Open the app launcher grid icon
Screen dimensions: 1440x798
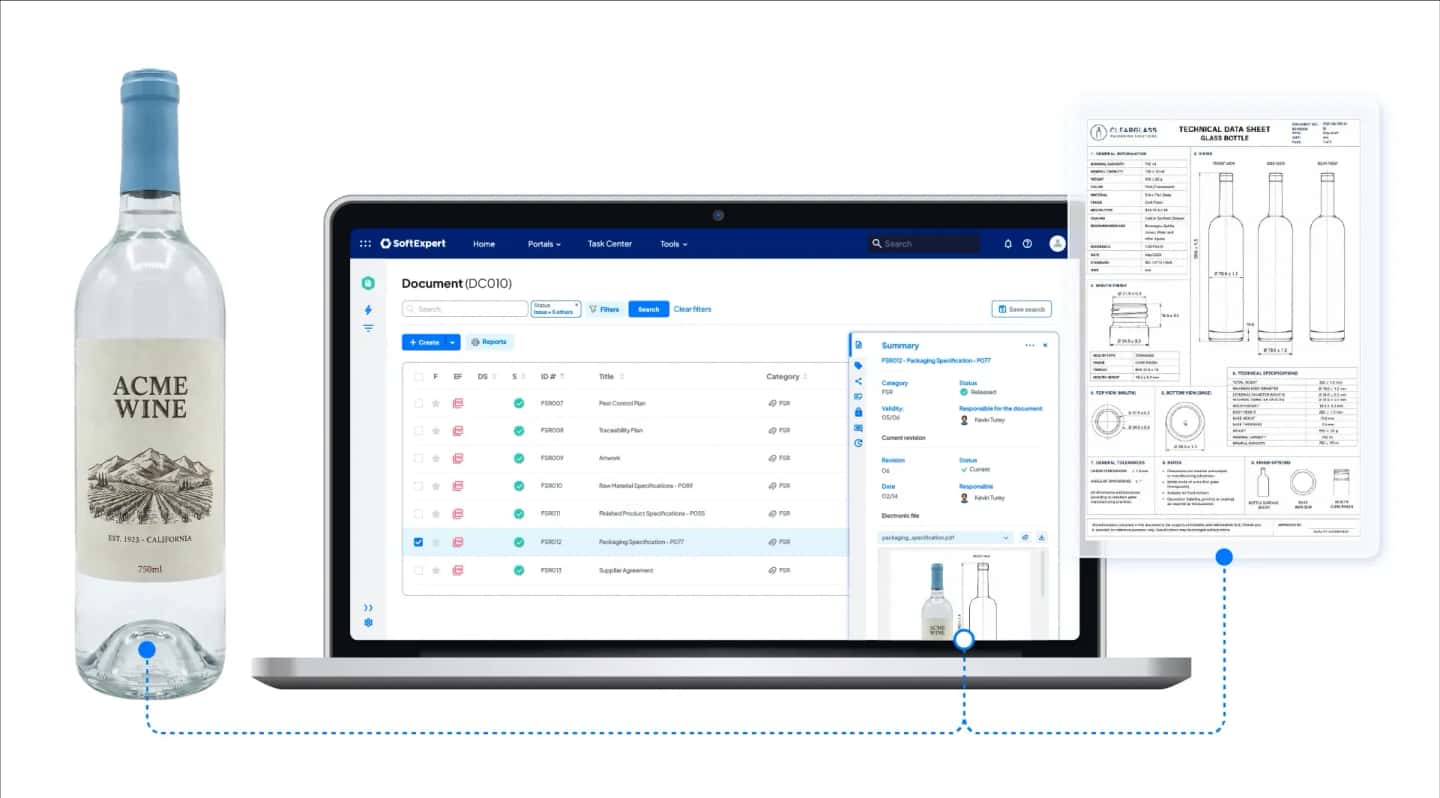365,244
